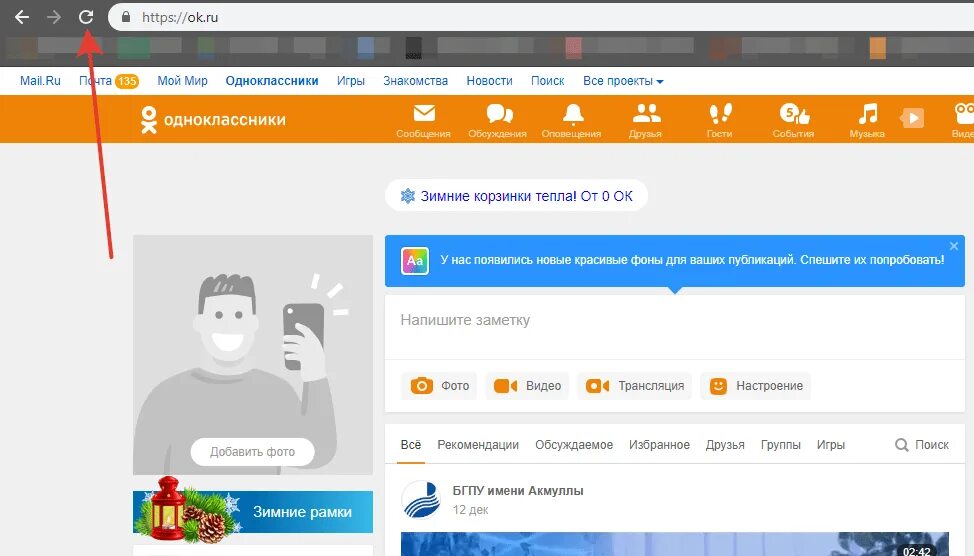Open the БГПУ имени Акмуллы avatar

421,499
